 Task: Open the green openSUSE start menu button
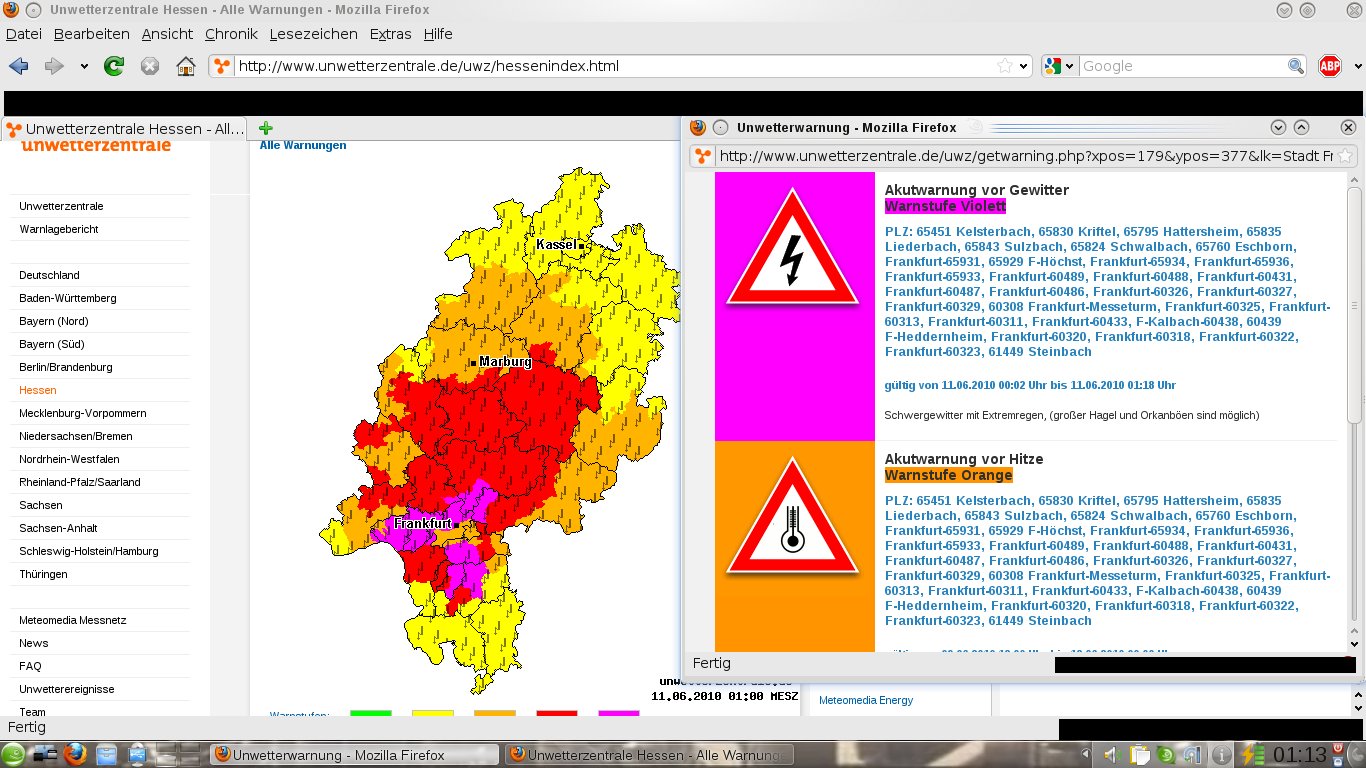click(14, 754)
